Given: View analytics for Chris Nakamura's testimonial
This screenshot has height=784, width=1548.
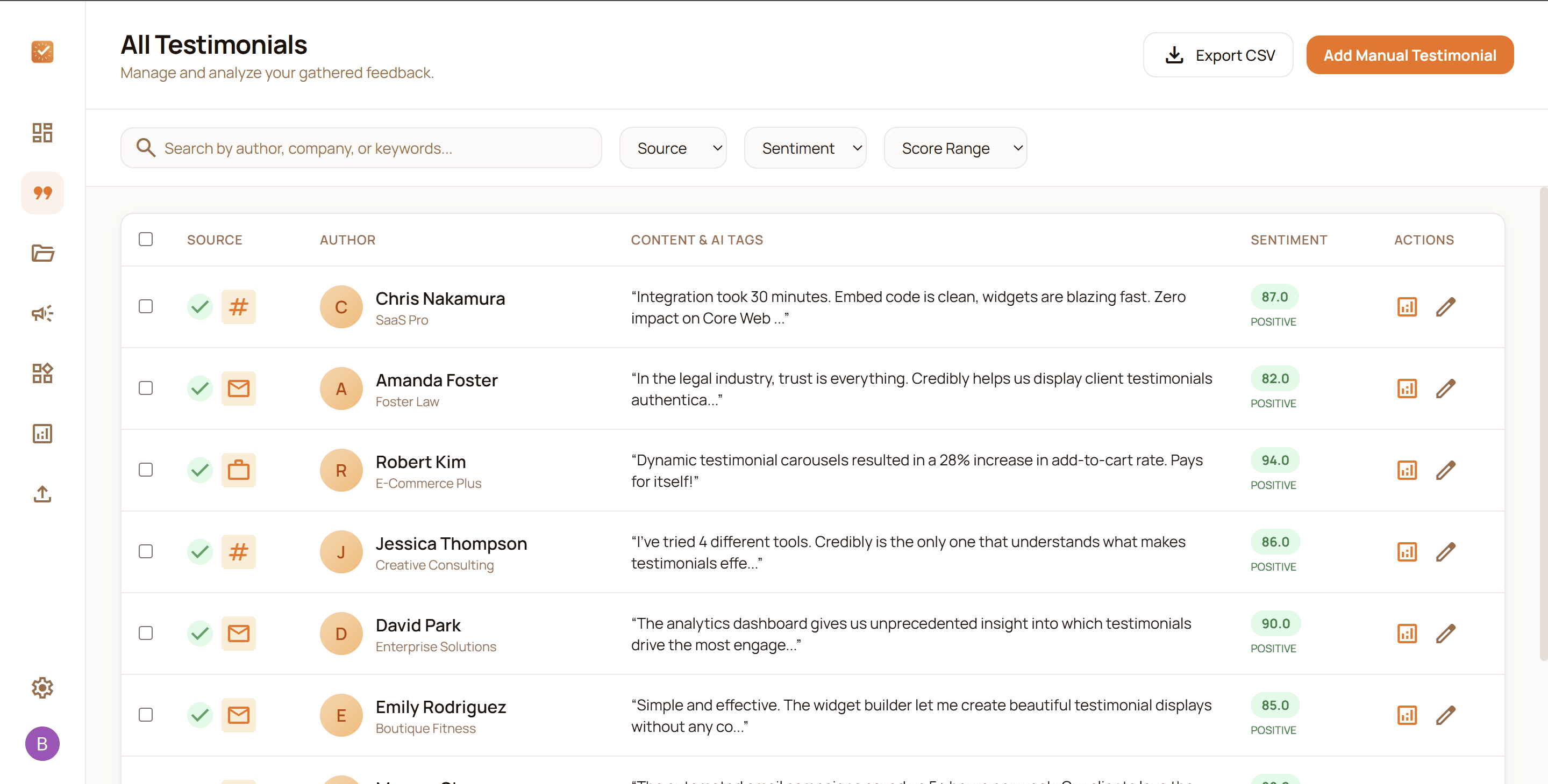Looking at the screenshot, I should point(1406,306).
